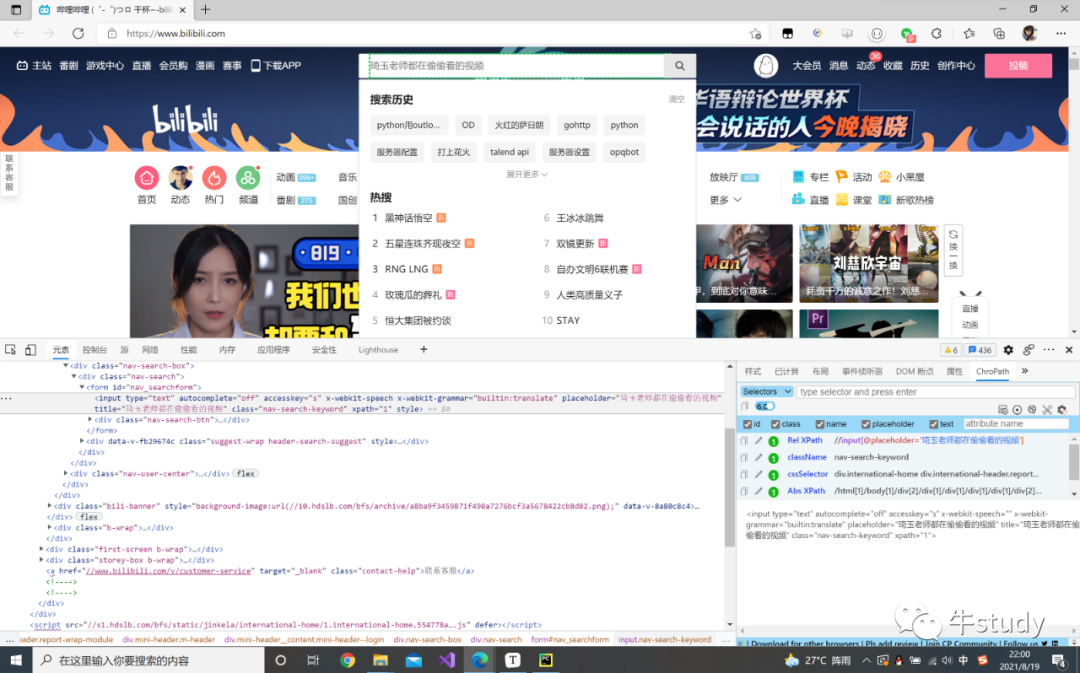Collapse the form nav_searchform node
Image resolution: width=1080 pixels, height=673 pixels.
click(x=82, y=387)
